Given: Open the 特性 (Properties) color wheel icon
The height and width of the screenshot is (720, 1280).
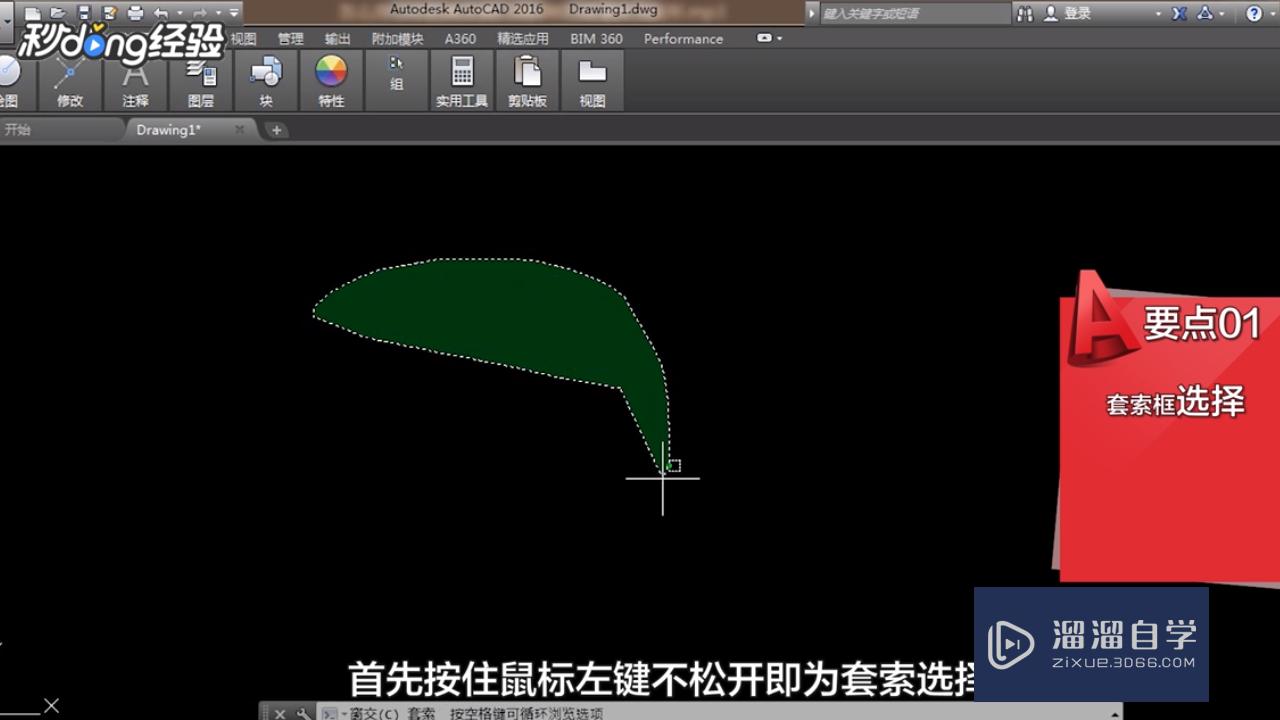Looking at the screenshot, I should click(330, 72).
